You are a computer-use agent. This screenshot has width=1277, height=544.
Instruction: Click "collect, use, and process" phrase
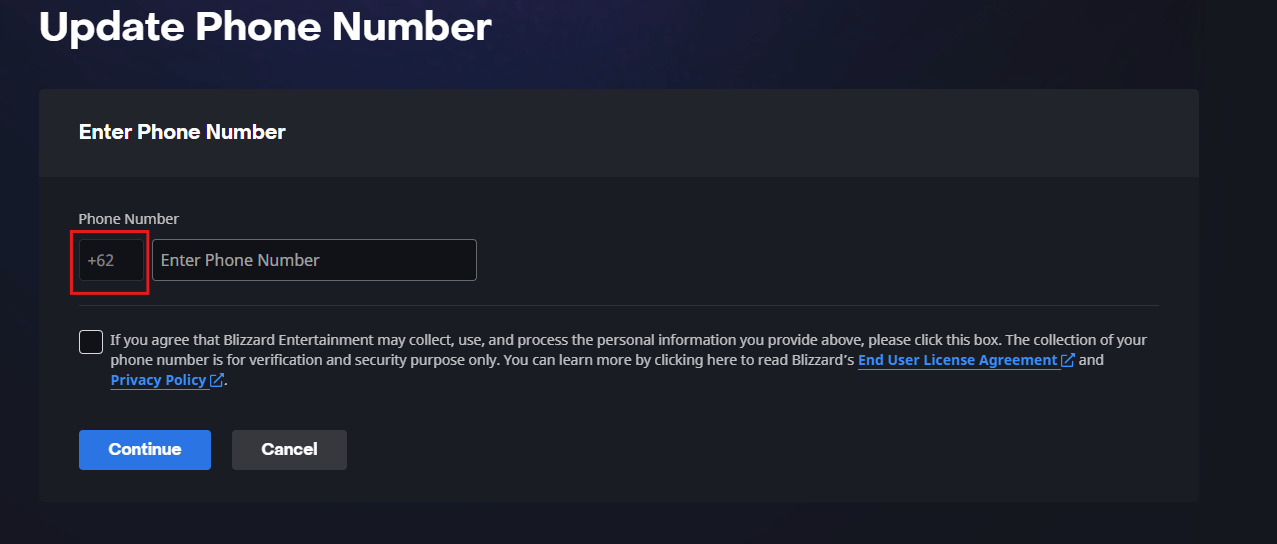[x=490, y=340]
